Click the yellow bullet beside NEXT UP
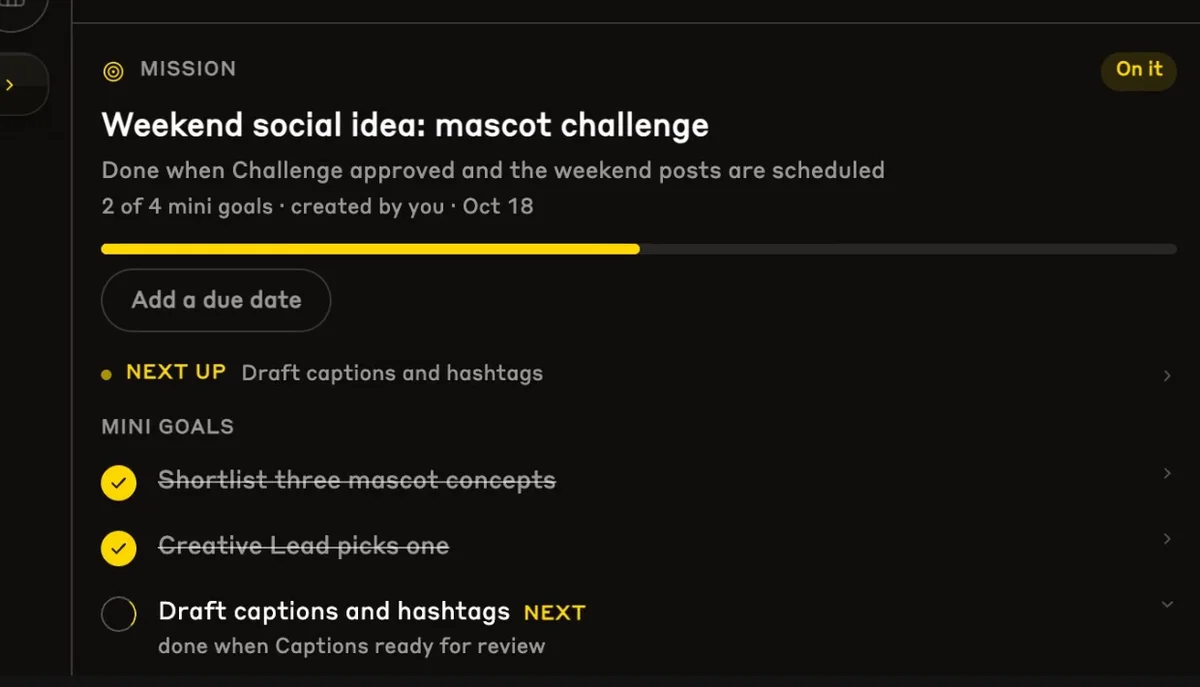The height and width of the screenshot is (687, 1200). 107,375
